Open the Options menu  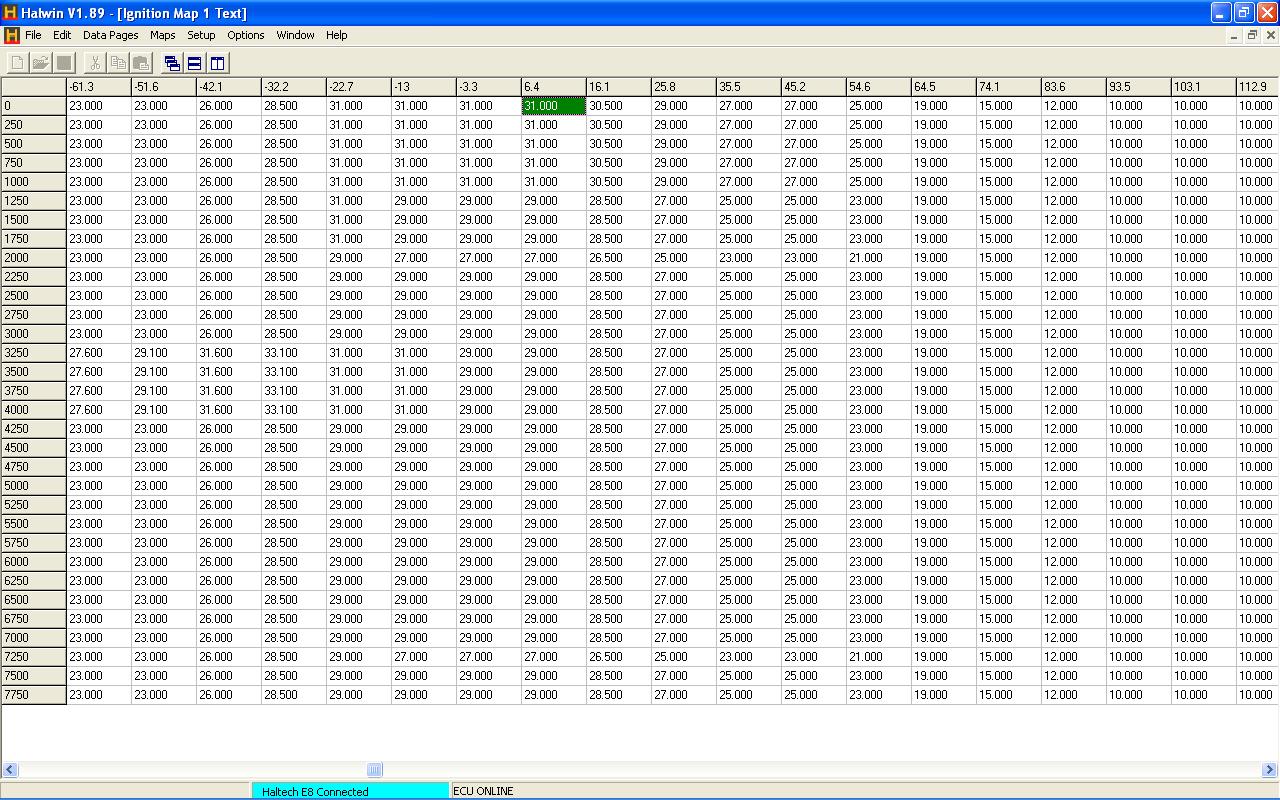click(246, 35)
